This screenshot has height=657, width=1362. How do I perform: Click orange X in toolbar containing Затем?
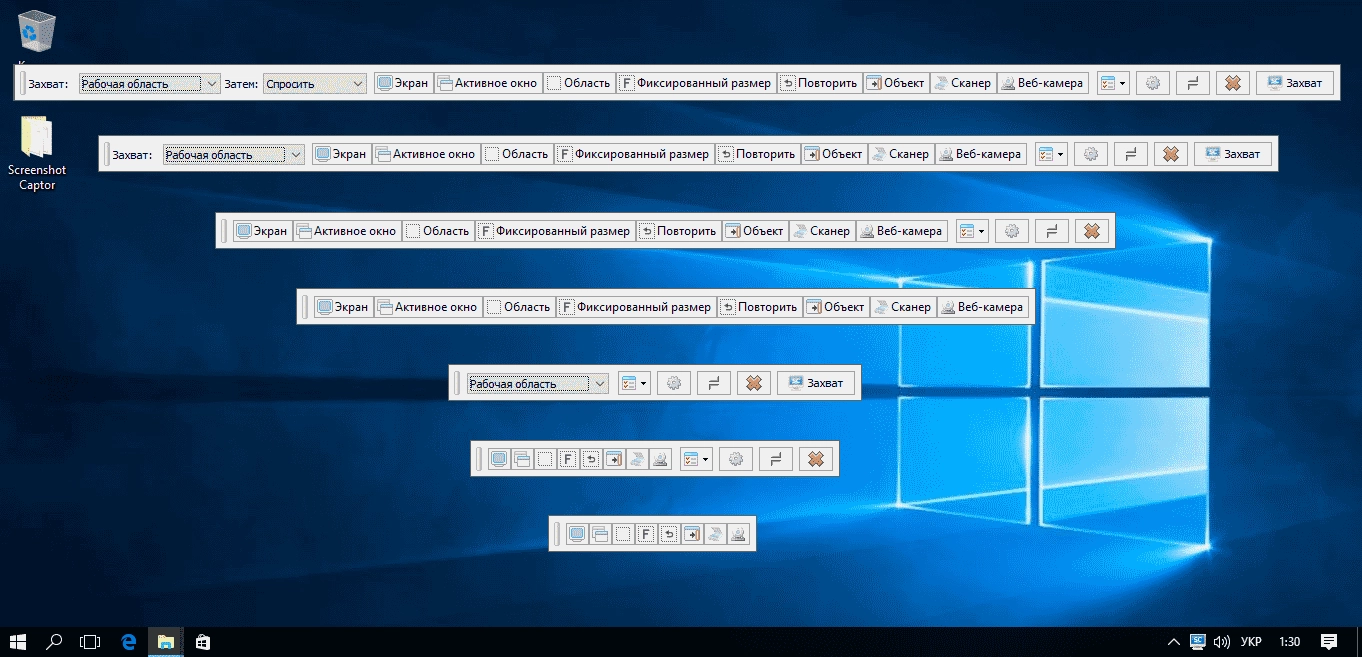[x=1233, y=83]
